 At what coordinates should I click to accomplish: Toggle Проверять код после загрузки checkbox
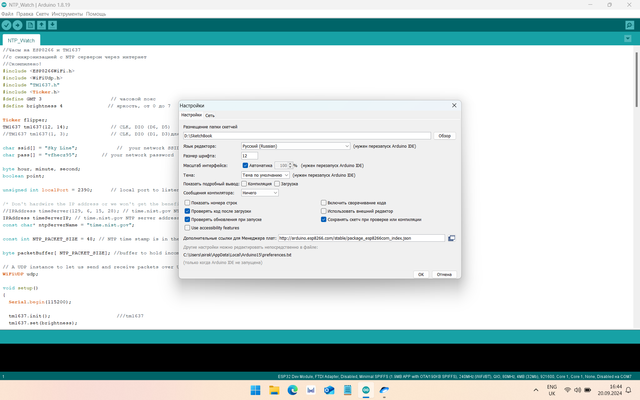coord(187,211)
